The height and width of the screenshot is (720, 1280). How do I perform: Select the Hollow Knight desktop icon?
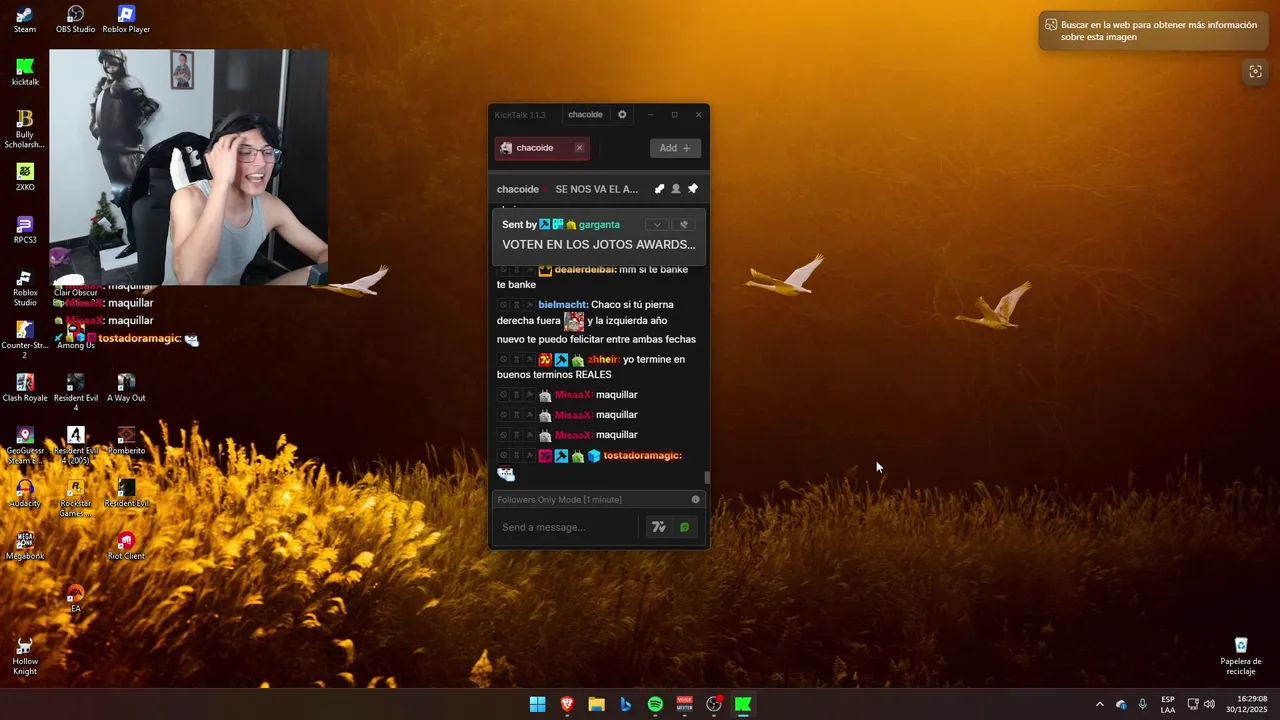point(25,656)
